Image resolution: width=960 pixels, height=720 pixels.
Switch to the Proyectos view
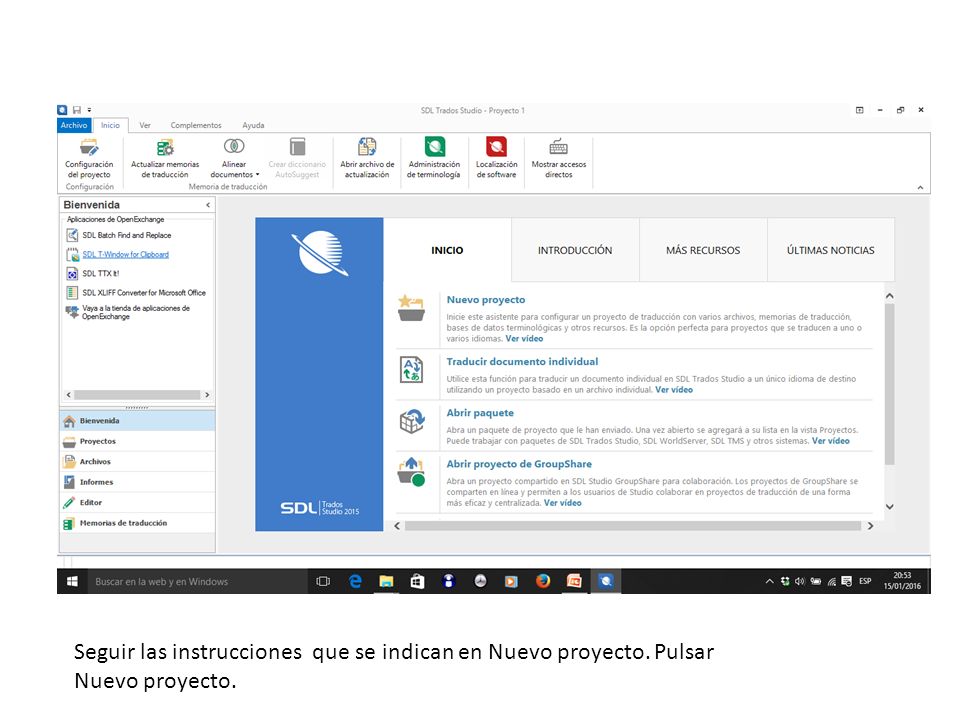(137, 441)
